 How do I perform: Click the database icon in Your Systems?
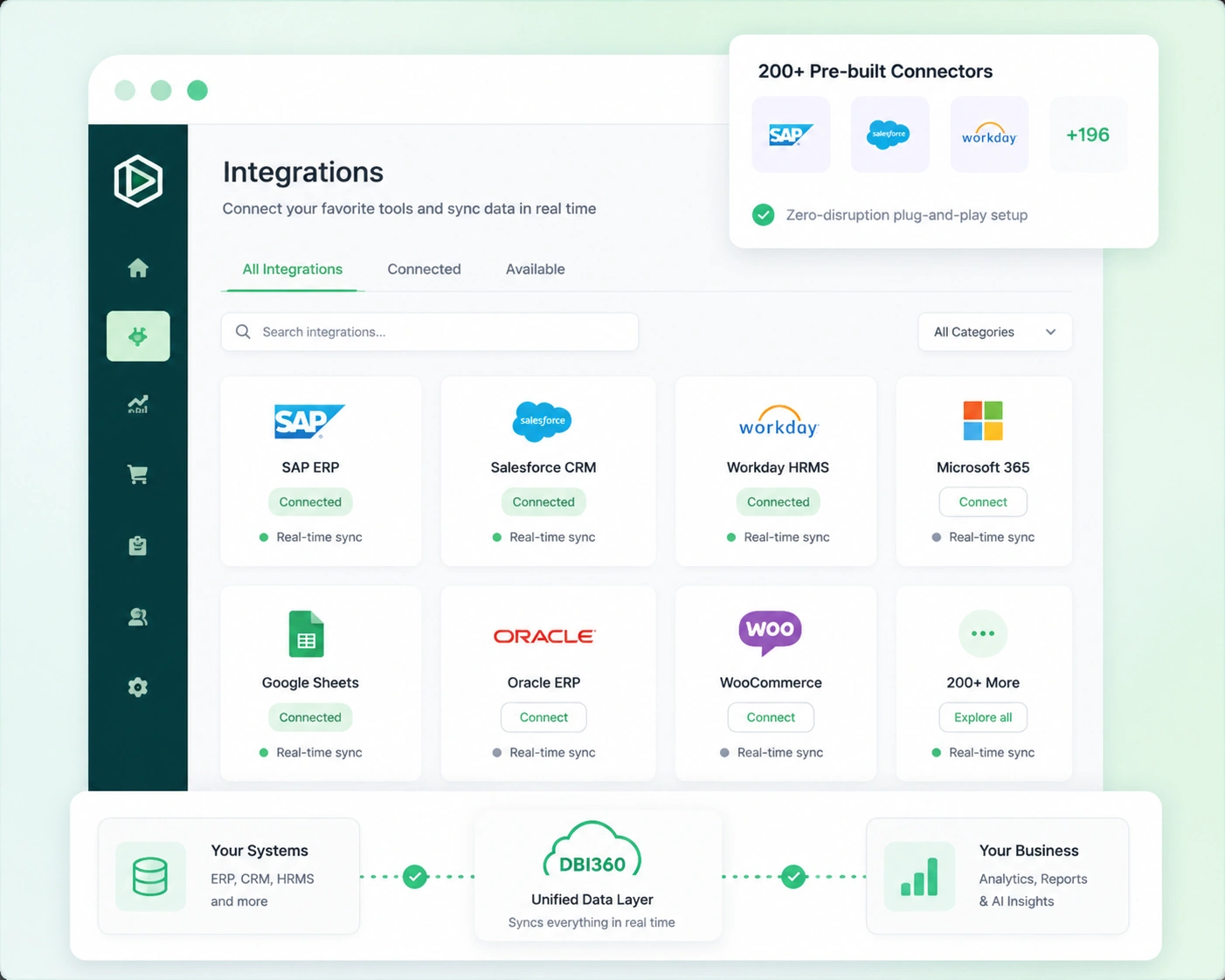pyautogui.click(x=150, y=876)
